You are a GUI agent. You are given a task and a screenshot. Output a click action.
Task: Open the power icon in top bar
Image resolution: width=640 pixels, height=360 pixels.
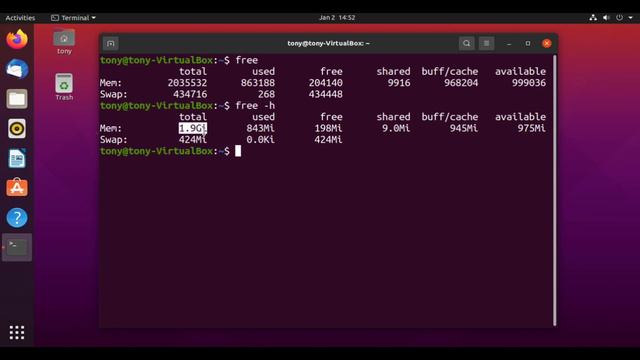(x=619, y=18)
